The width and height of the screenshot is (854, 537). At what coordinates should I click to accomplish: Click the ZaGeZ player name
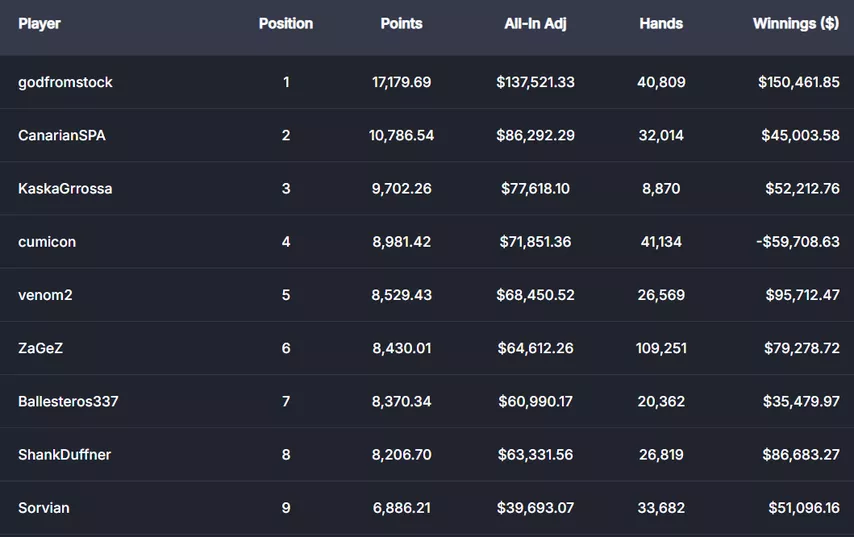pos(41,348)
